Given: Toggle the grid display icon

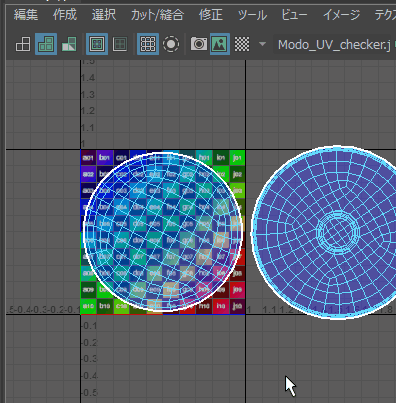Looking at the screenshot, I should (148, 44).
